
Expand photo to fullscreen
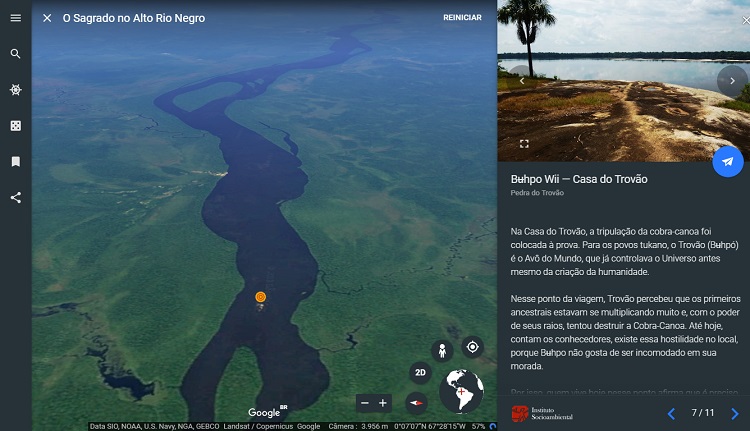pyautogui.click(x=523, y=144)
